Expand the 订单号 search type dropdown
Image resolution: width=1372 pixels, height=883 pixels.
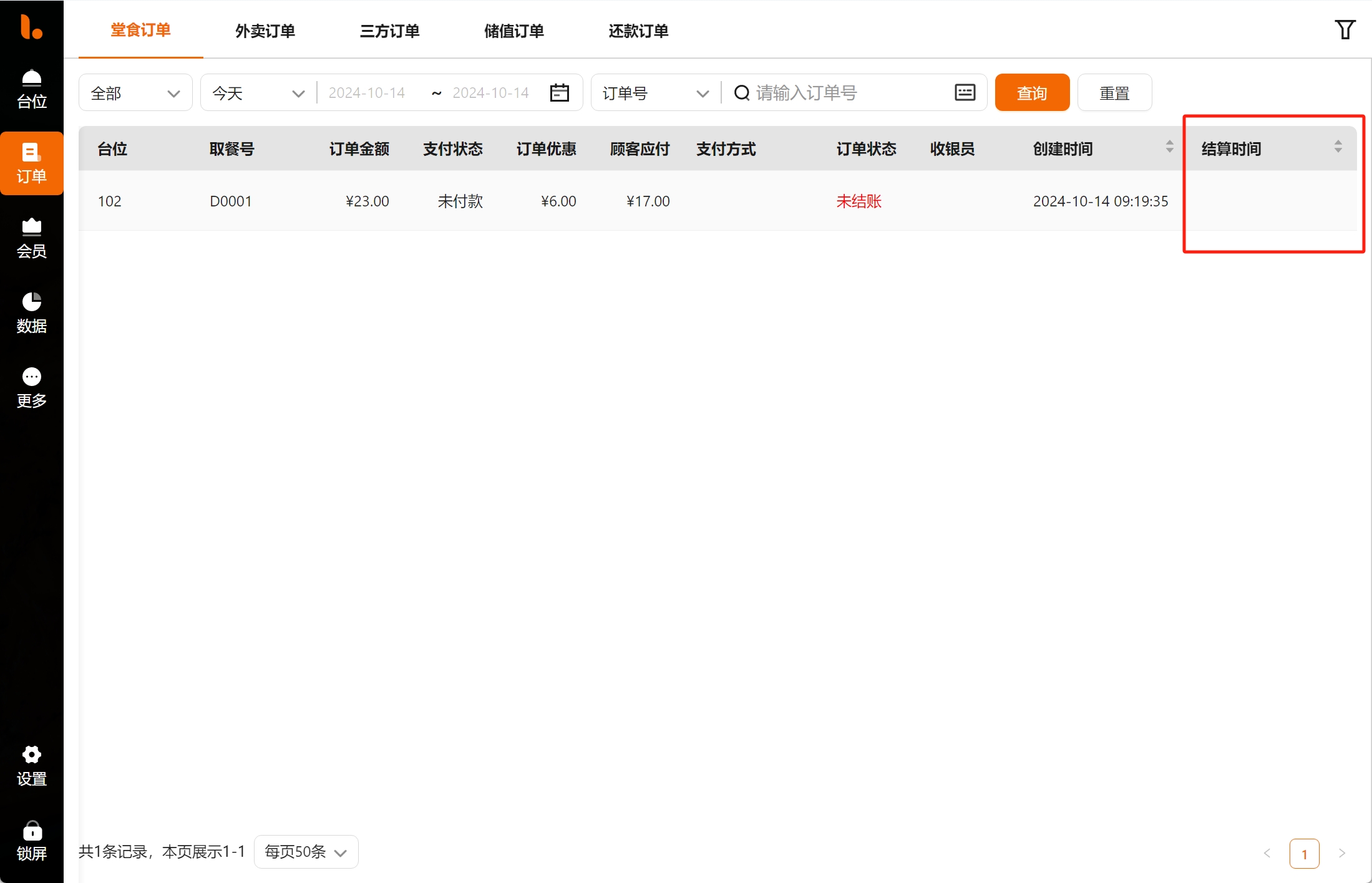click(x=656, y=93)
